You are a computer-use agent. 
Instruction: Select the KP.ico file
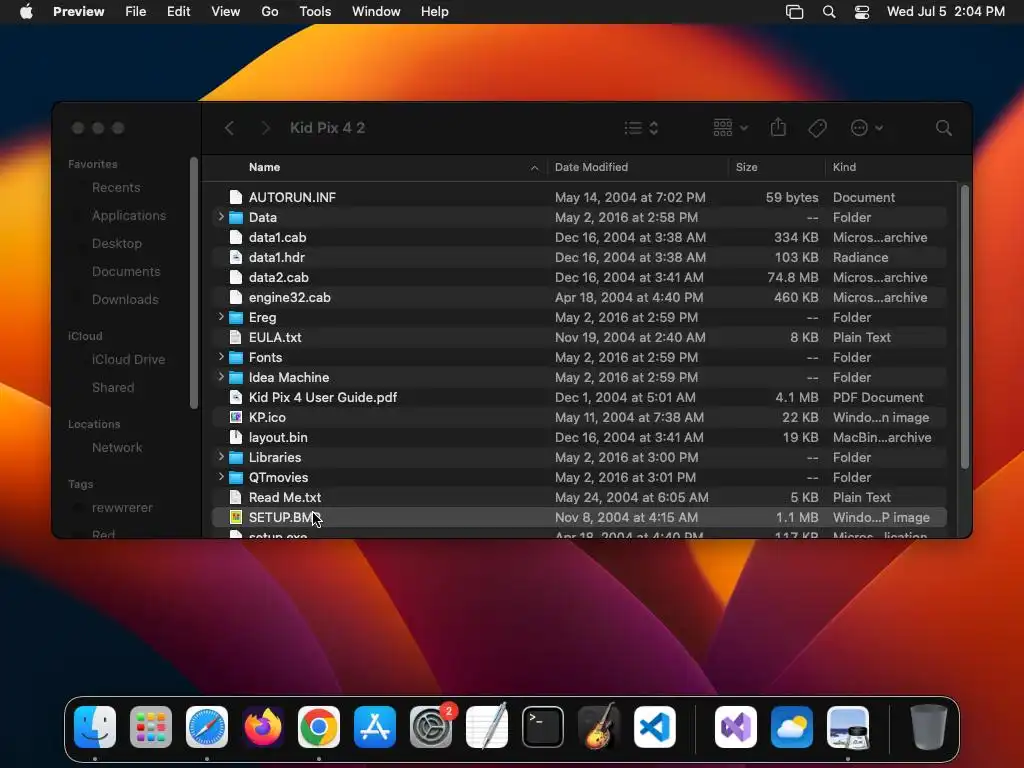tap(579, 417)
